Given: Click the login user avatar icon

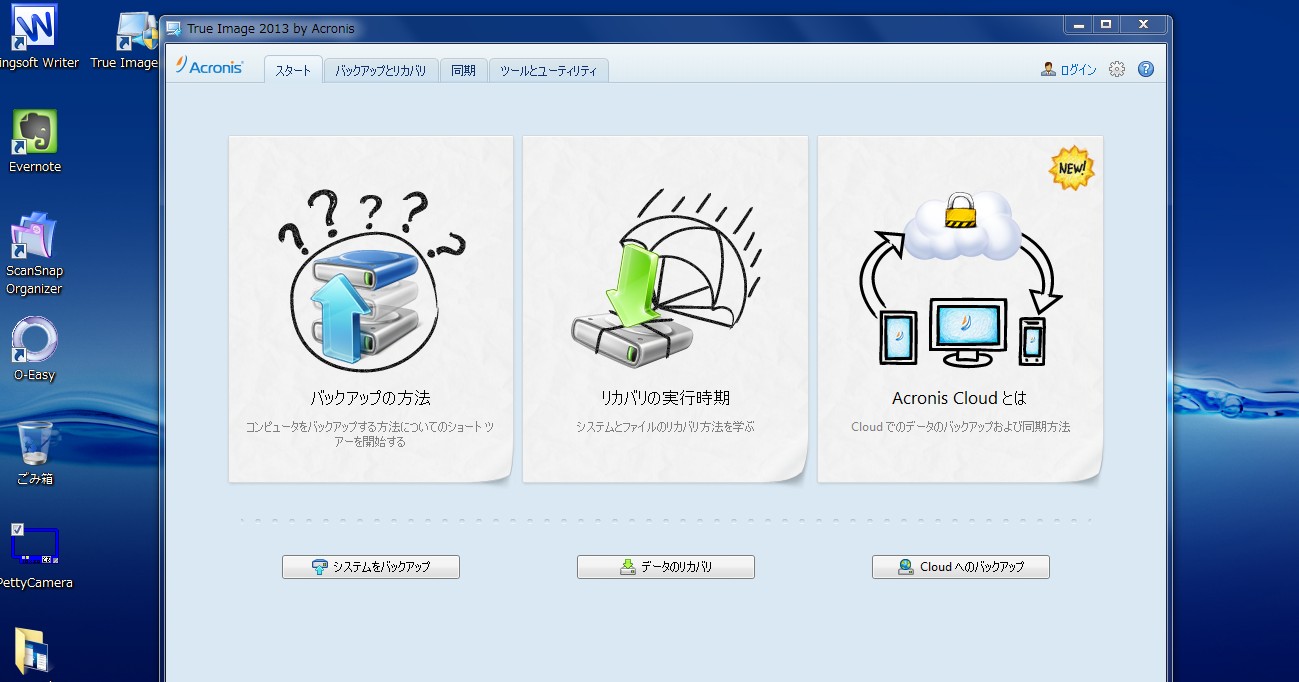Looking at the screenshot, I should pyautogui.click(x=1048, y=69).
